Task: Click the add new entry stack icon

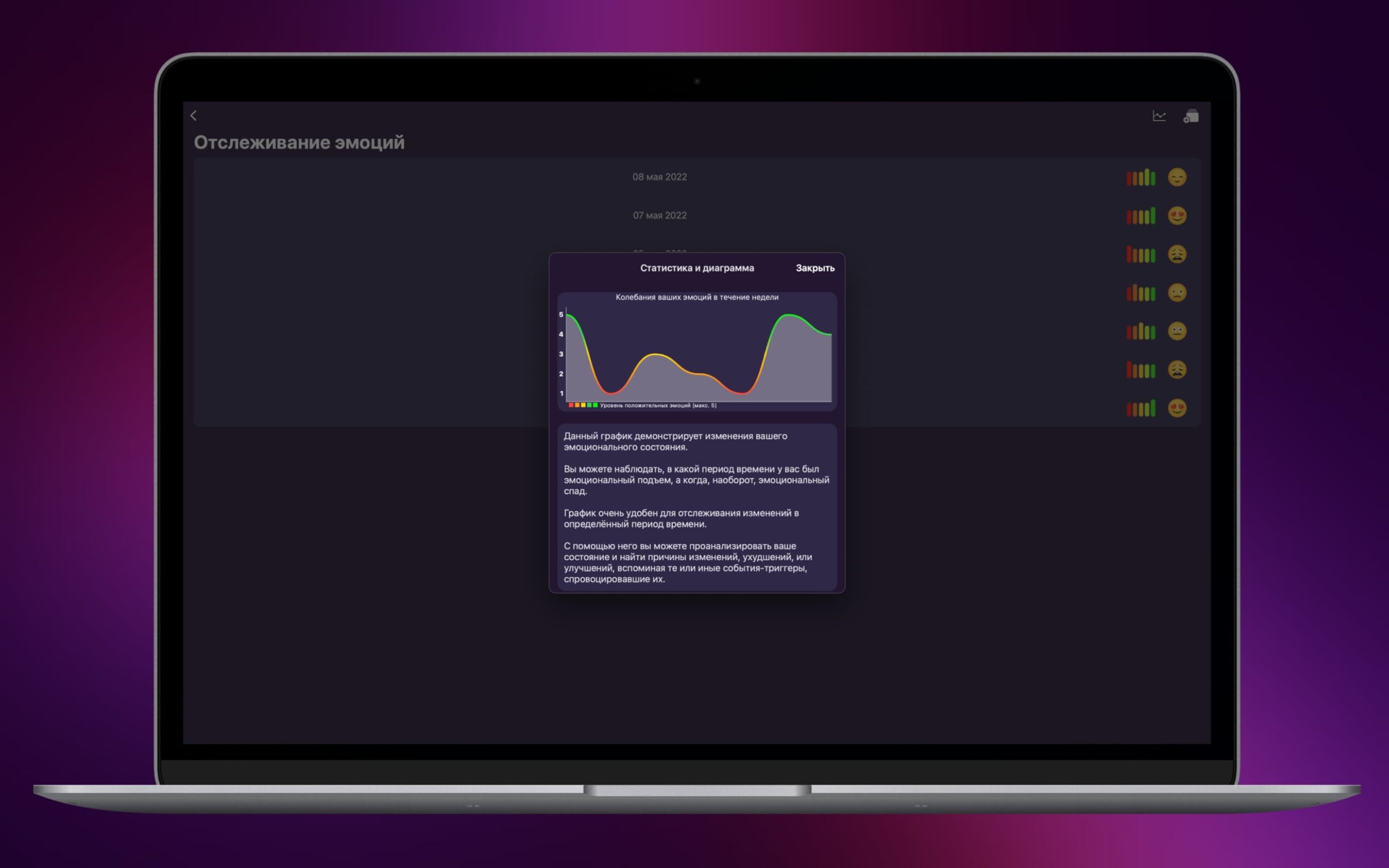Action: [1191, 116]
